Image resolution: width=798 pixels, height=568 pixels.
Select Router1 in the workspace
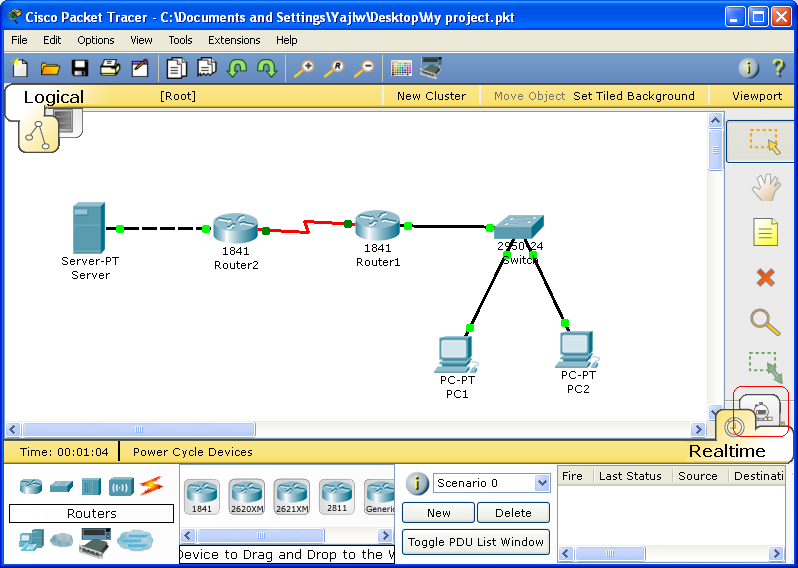378,225
